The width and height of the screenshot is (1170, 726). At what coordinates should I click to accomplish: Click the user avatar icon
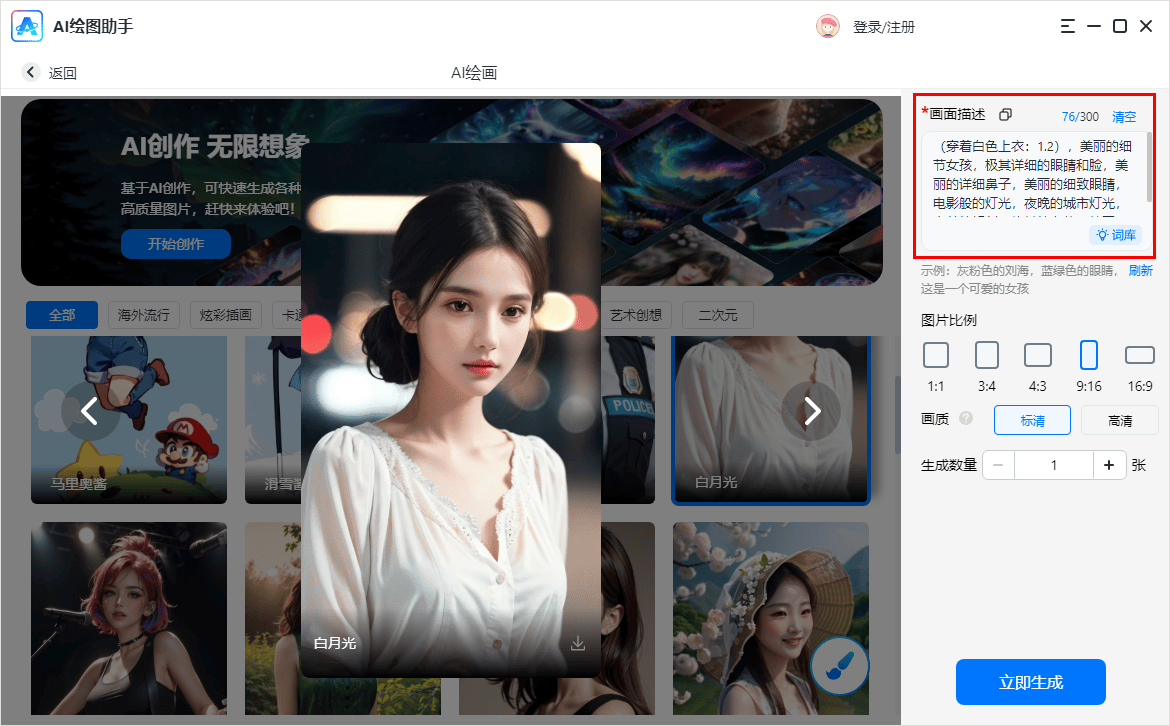(828, 27)
